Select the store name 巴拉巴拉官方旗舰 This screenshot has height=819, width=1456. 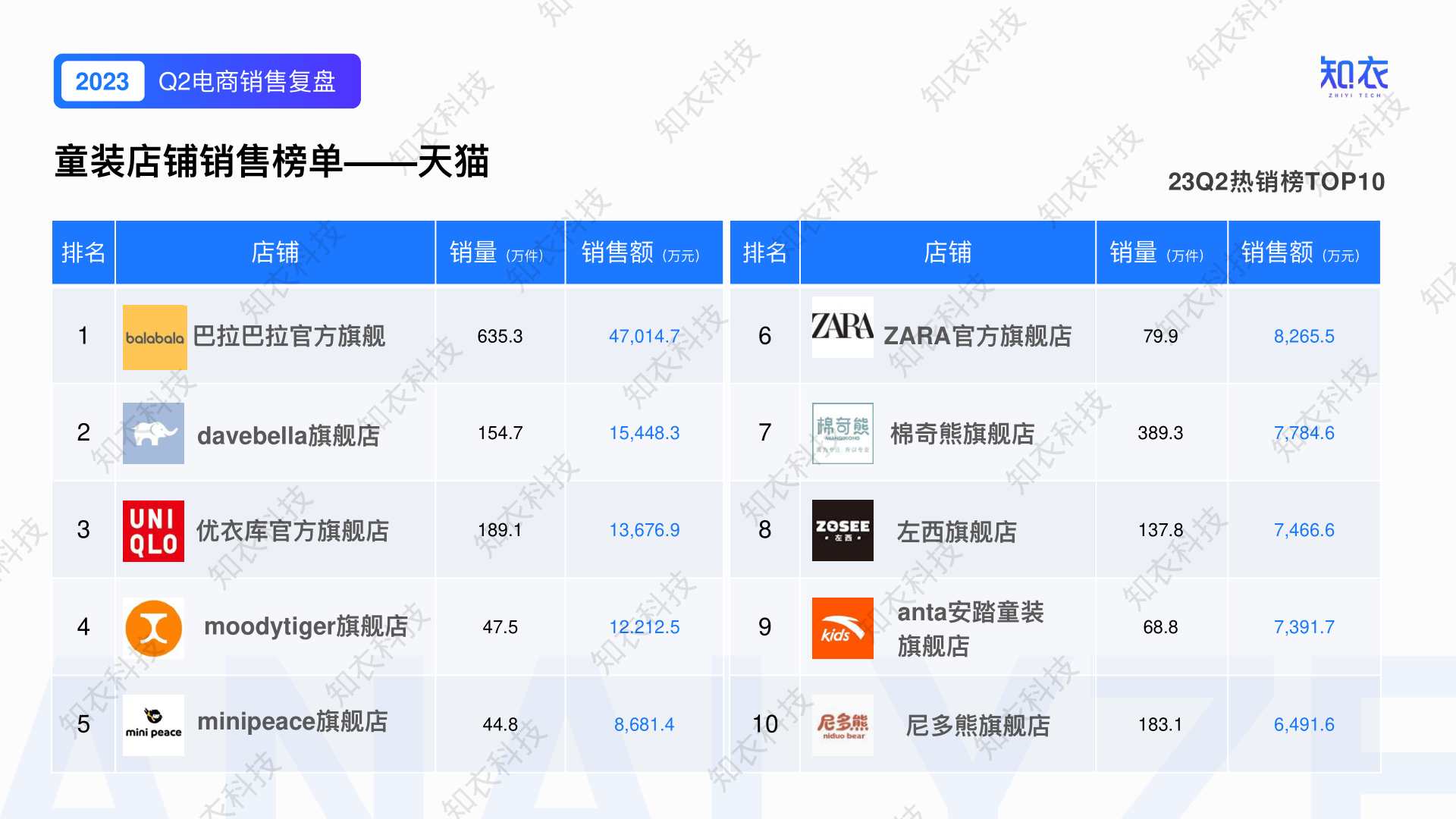pos(289,336)
